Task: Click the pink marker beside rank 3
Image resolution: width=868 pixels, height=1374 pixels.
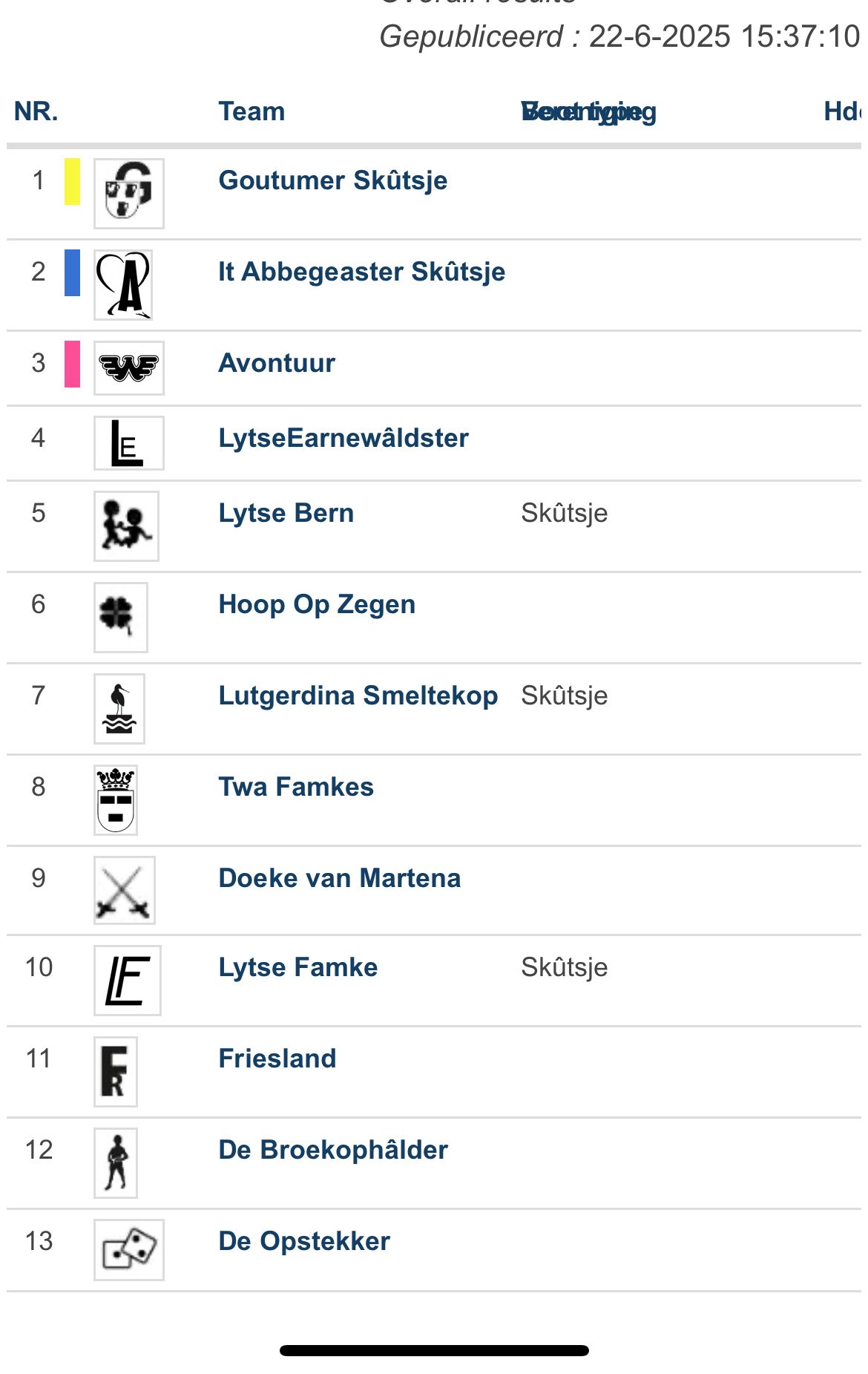Action: point(72,364)
